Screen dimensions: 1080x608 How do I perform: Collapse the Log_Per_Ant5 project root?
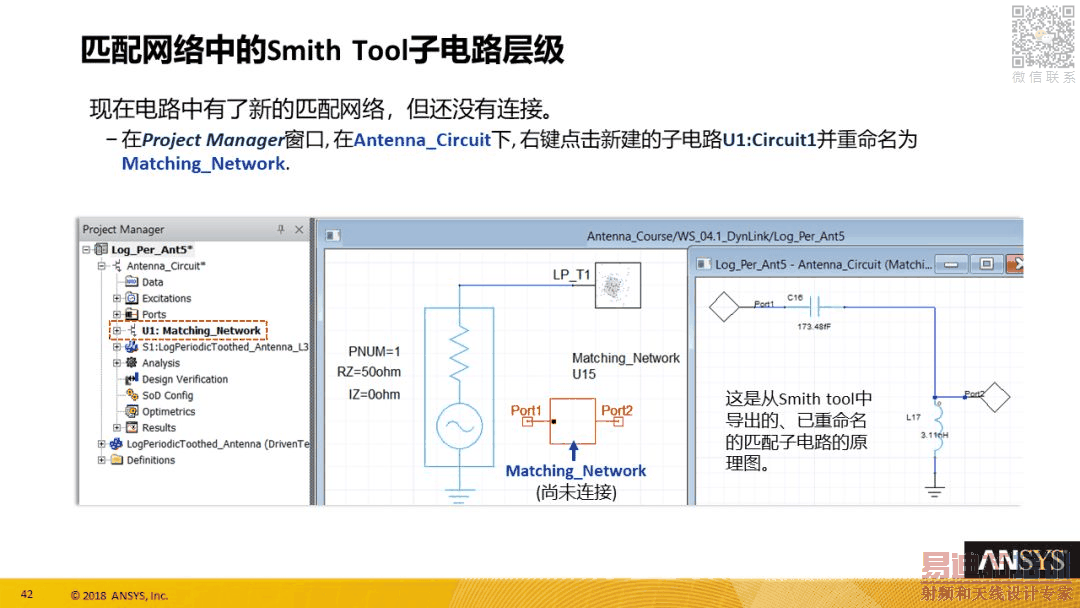coord(86,249)
